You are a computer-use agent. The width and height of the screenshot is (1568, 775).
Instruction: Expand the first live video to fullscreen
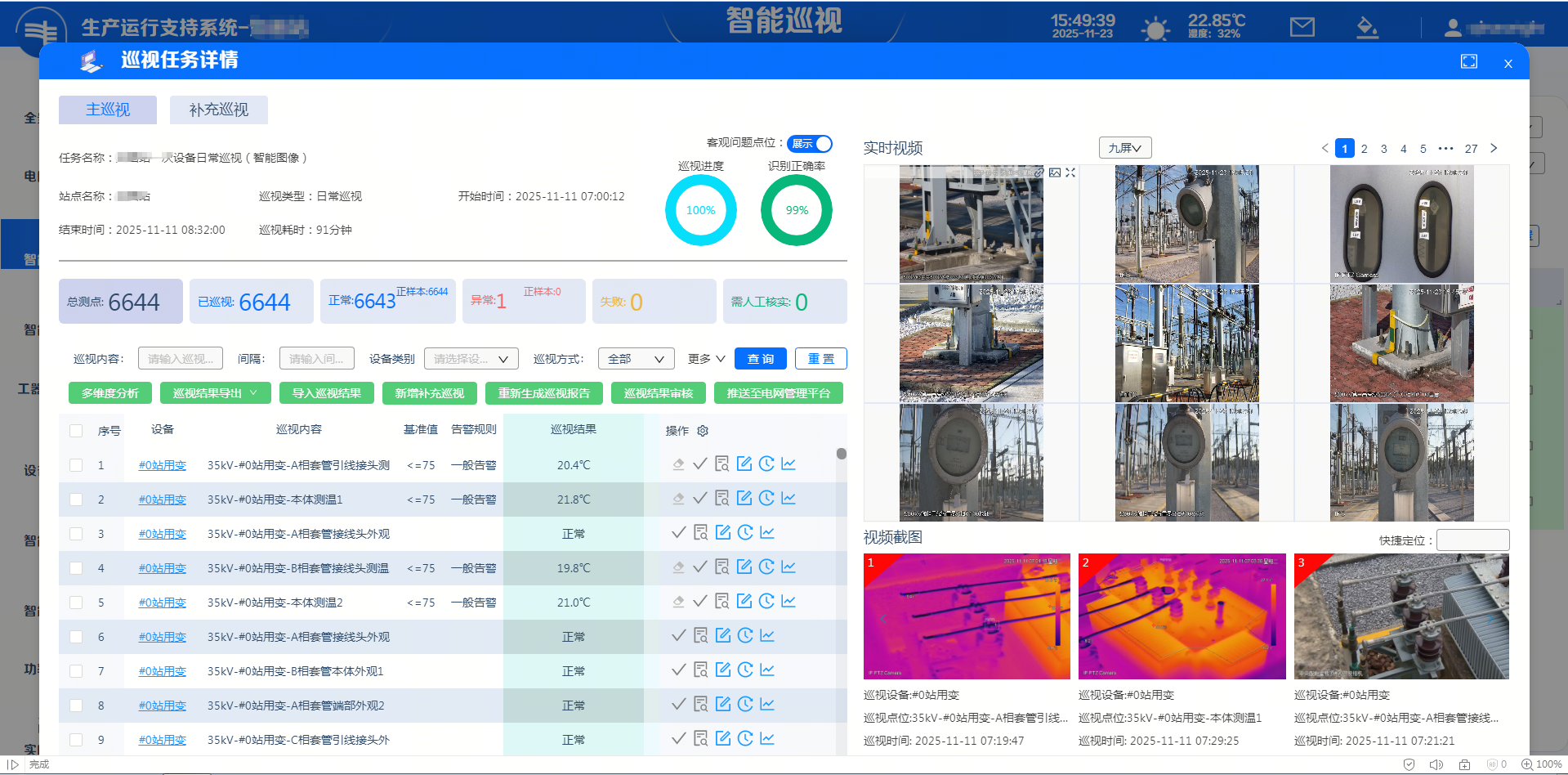point(1070,172)
